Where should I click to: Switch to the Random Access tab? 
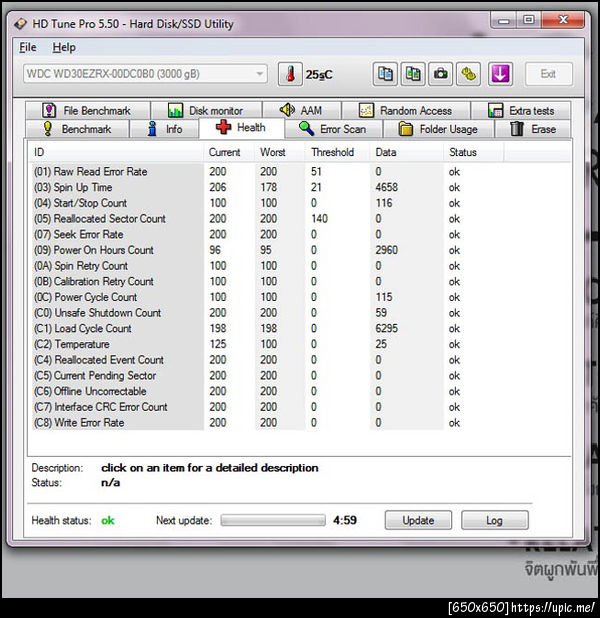(406, 110)
